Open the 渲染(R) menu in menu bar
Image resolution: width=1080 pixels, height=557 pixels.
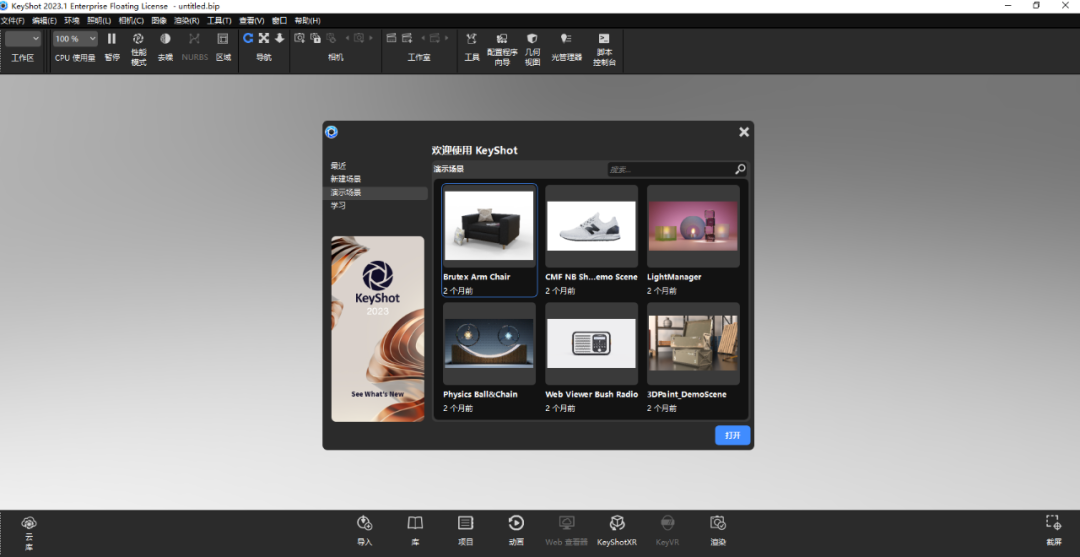pyautogui.click(x=186, y=20)
